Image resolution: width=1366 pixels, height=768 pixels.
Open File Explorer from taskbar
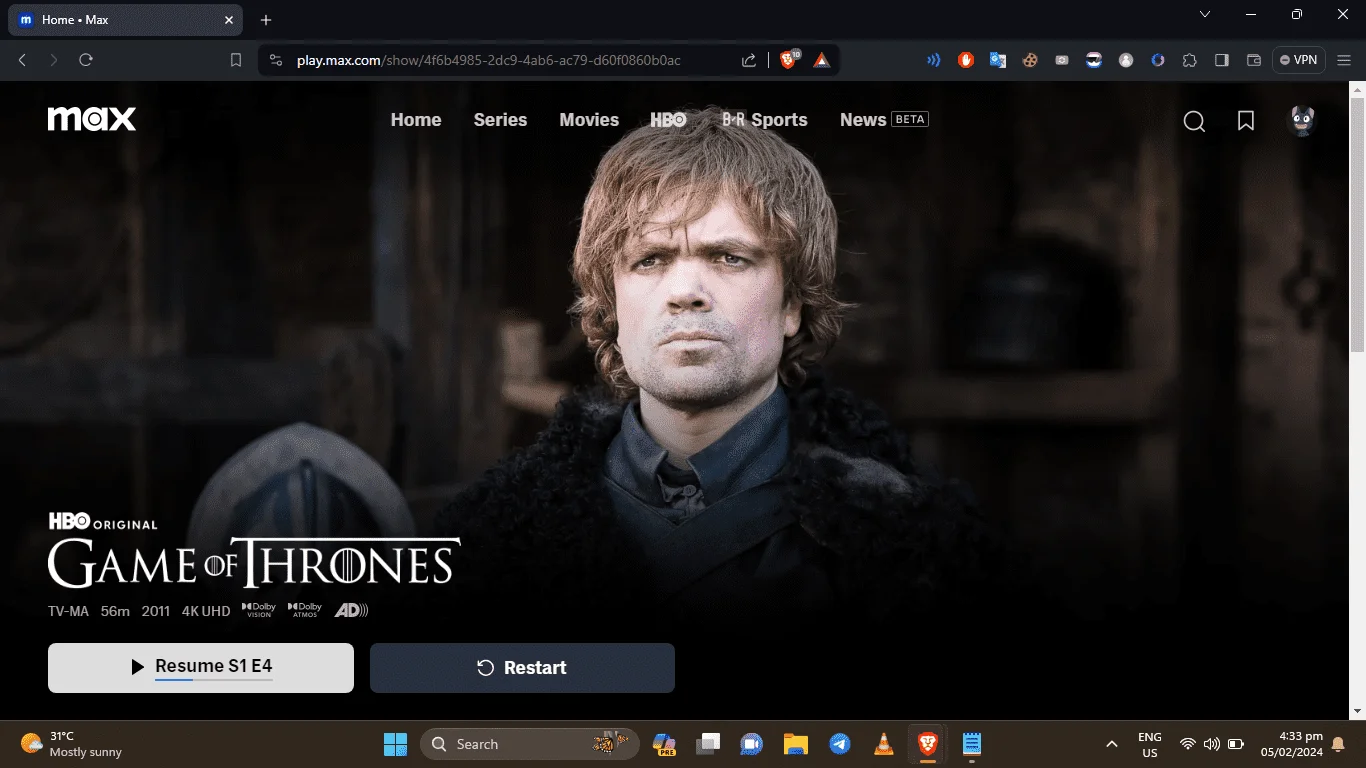coord(796,744)
